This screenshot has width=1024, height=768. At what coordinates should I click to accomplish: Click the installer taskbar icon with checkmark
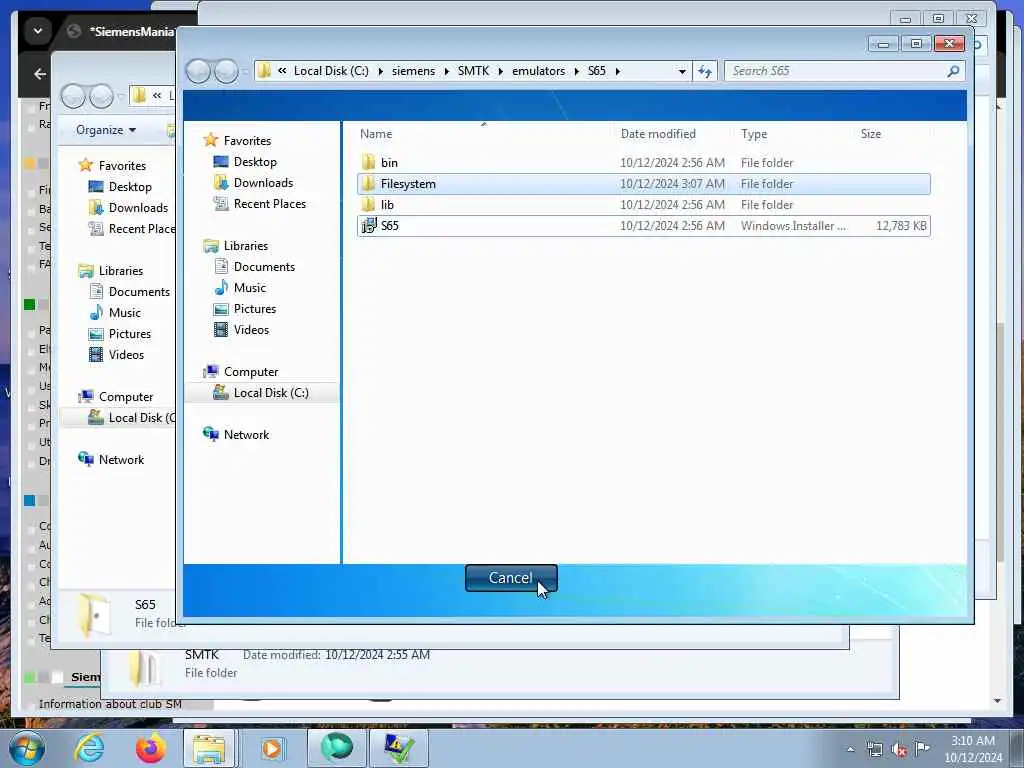[399, 748]
